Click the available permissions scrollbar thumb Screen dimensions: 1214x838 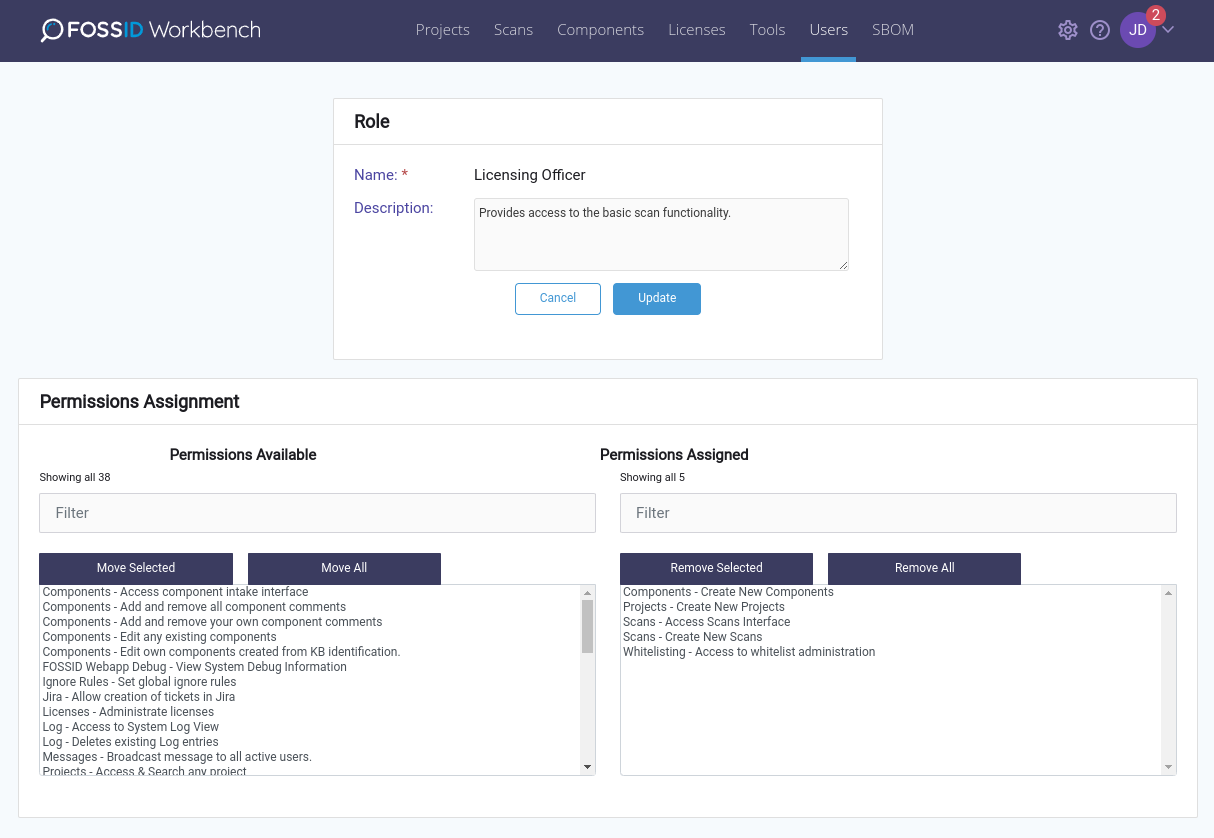pos(587,627)
